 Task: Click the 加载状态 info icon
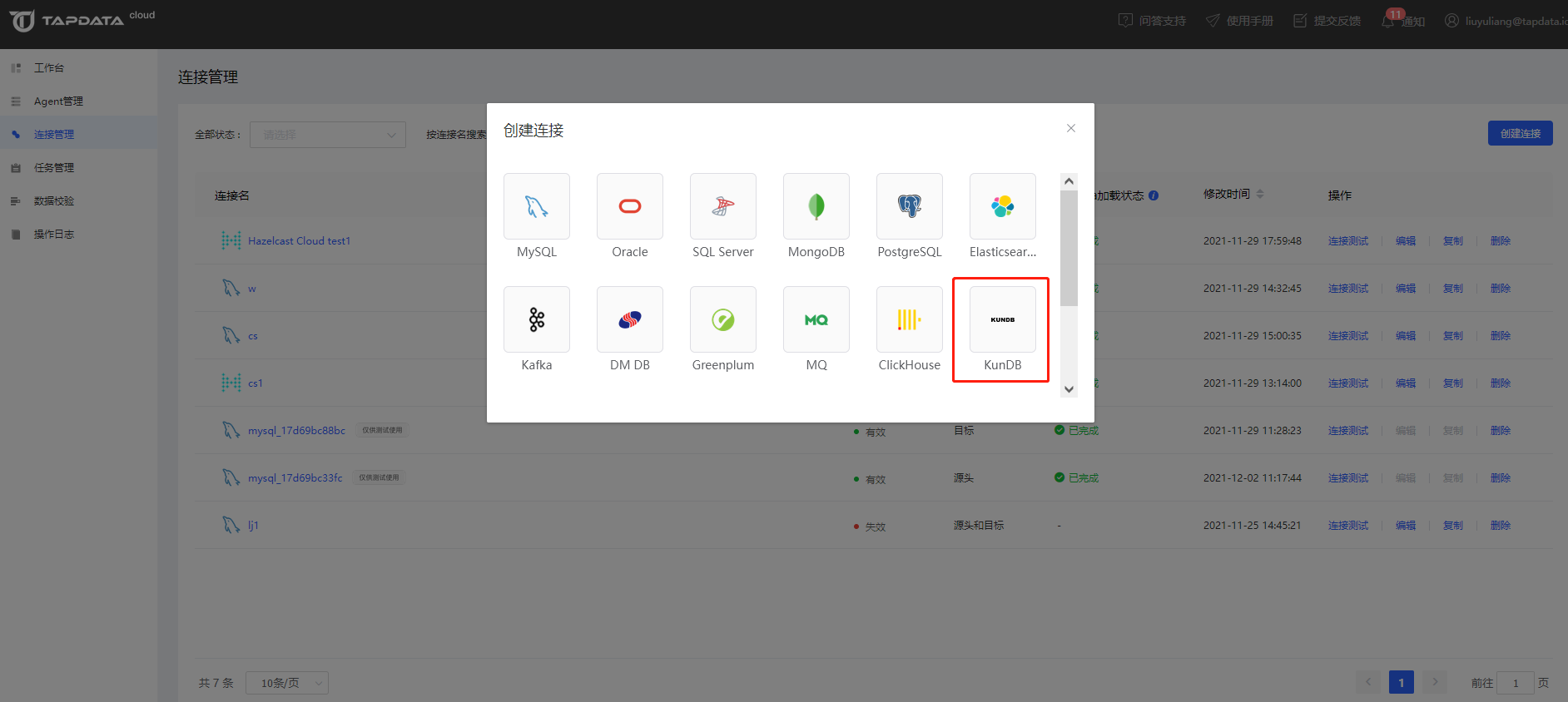[x=1154, y=195]
